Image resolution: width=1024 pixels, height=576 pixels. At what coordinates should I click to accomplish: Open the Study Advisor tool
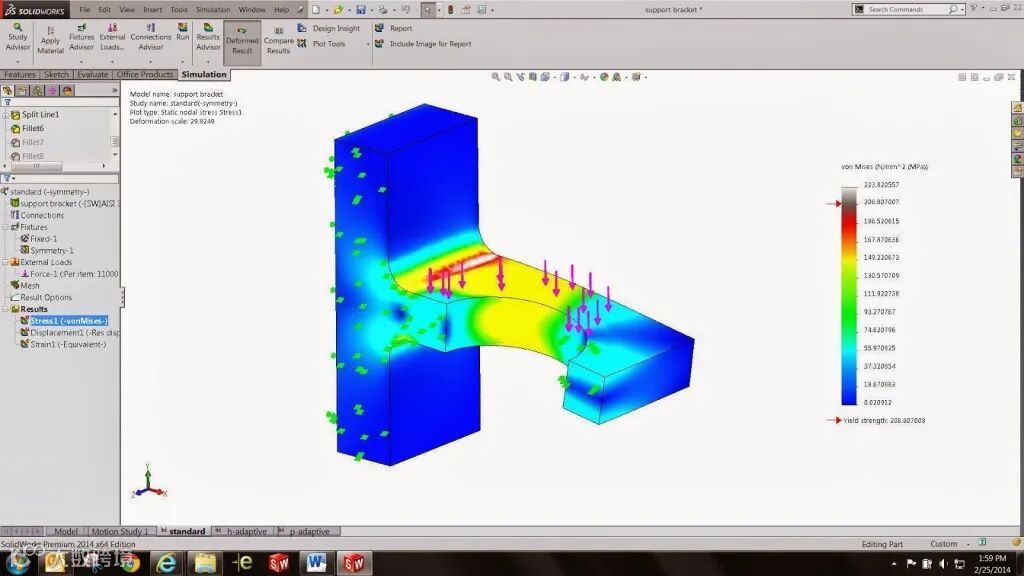coord(18,37)
